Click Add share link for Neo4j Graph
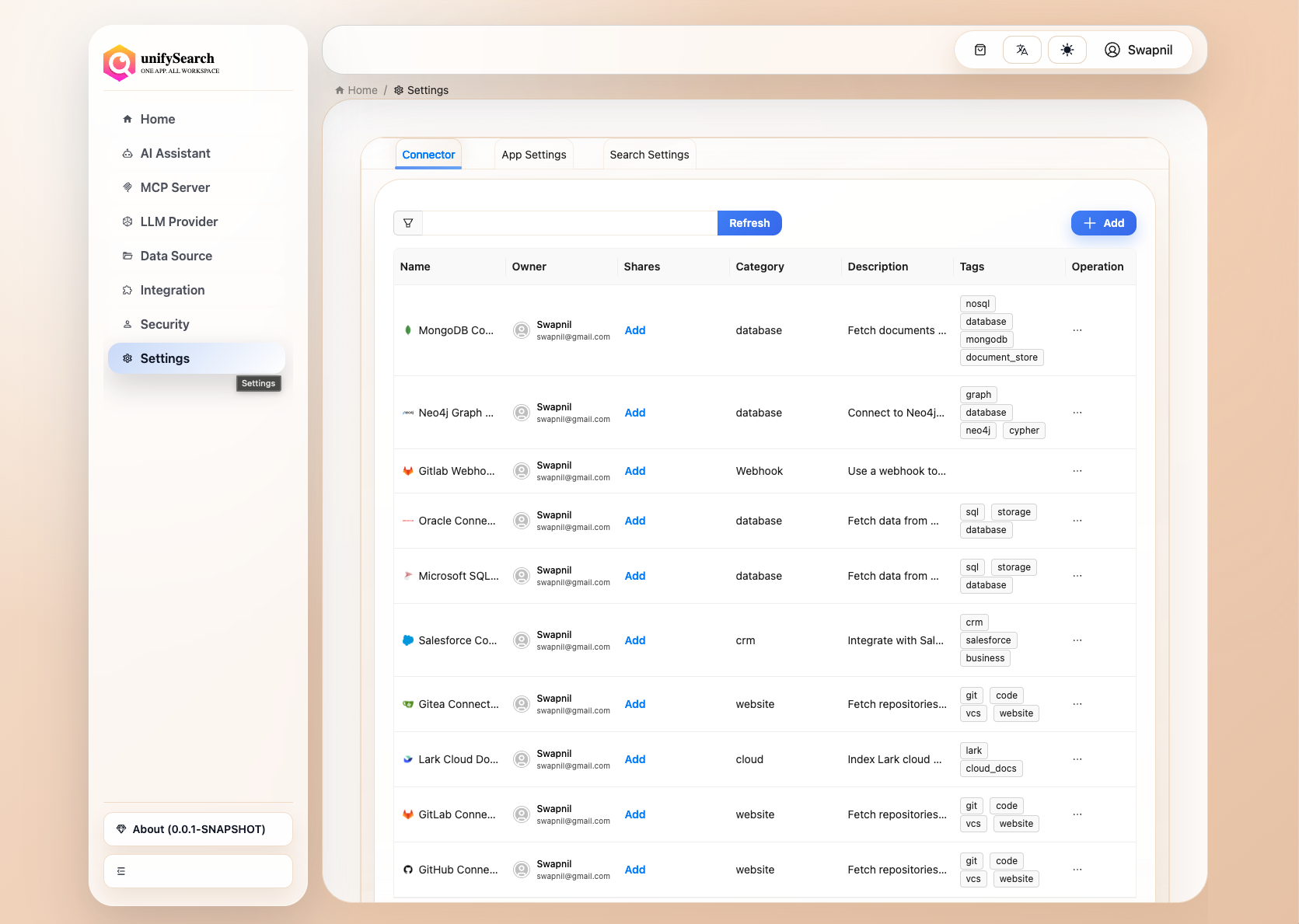This screenshot has height=924, width=1299. coord(635,413)
